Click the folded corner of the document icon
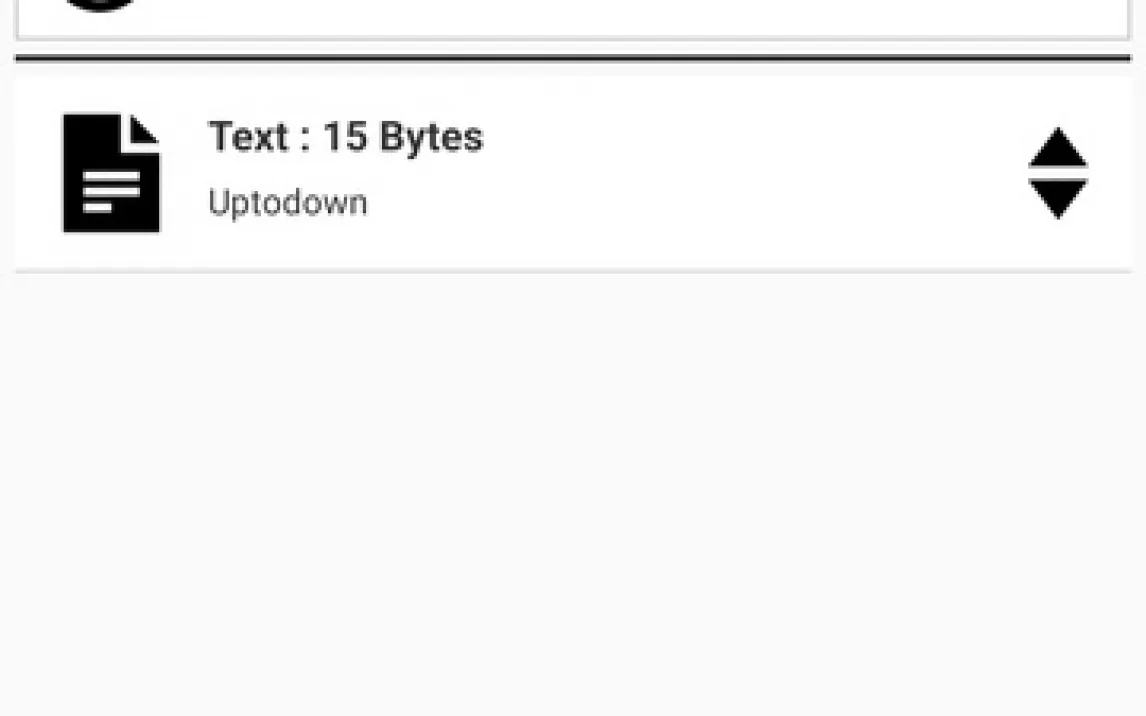The image size is (1146, 716). click(x=145, y=129)
